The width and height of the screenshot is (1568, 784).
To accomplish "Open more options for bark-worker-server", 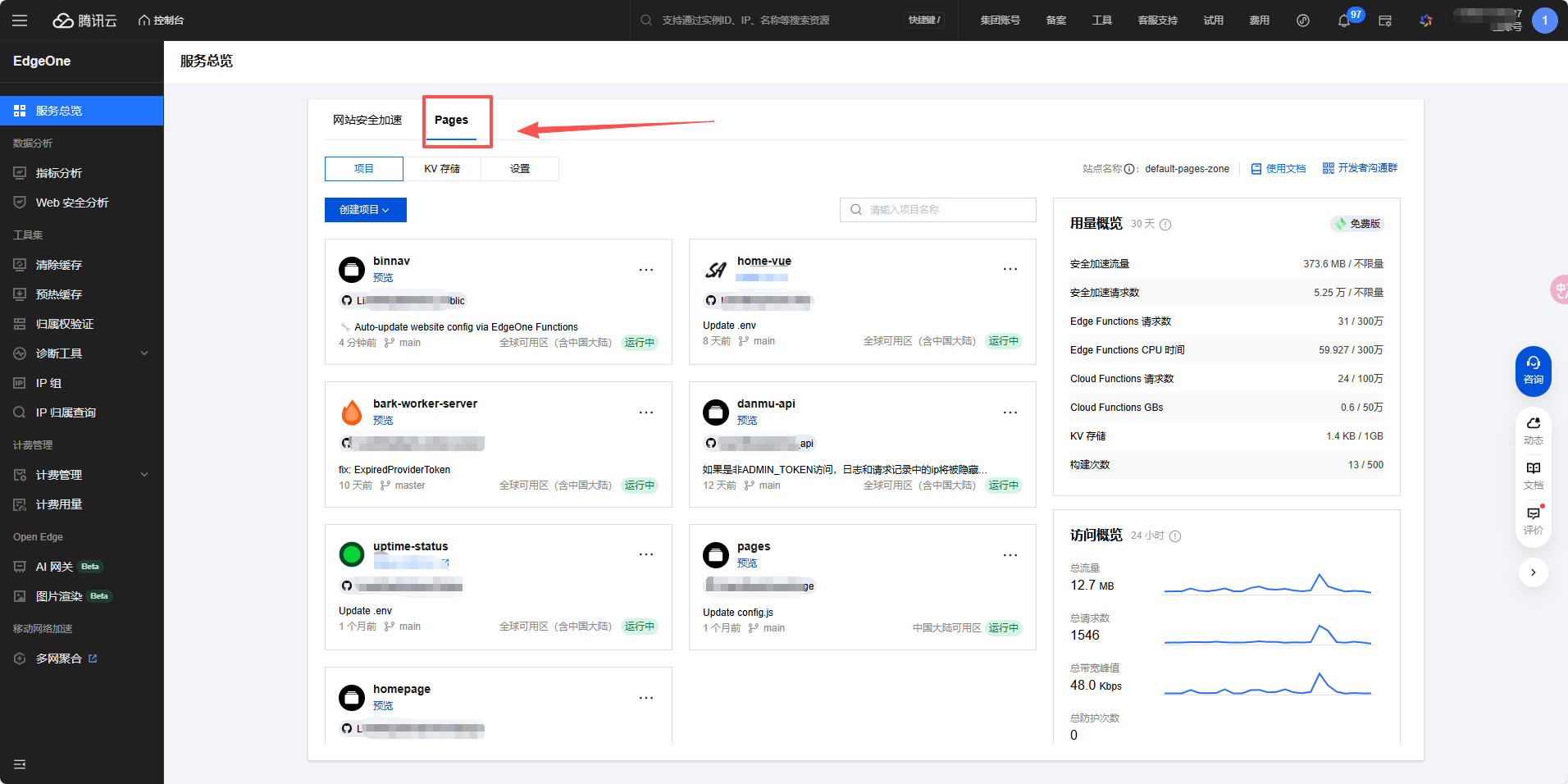I will [646, 413].
